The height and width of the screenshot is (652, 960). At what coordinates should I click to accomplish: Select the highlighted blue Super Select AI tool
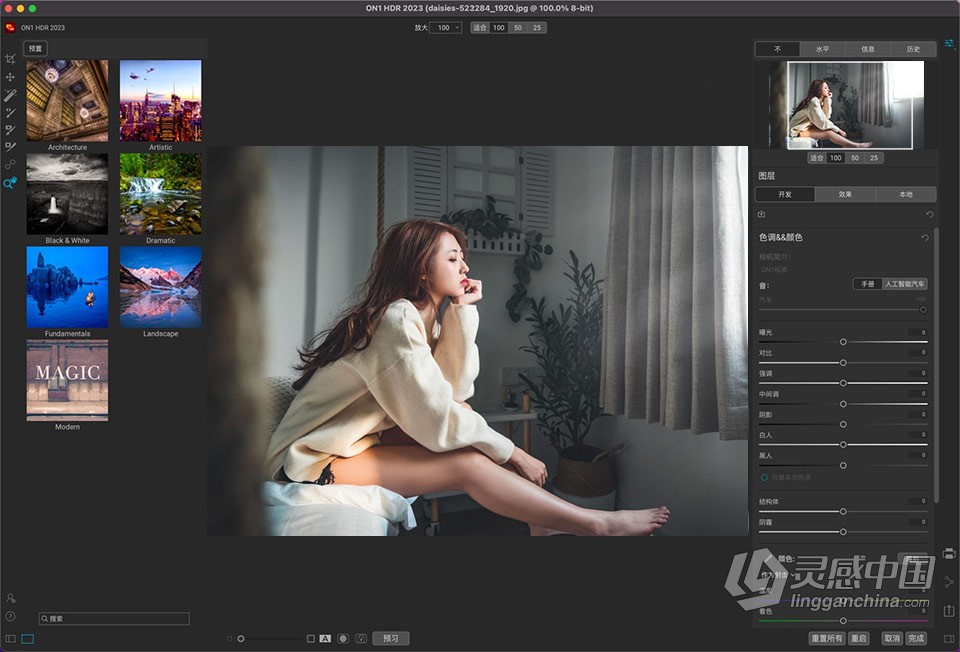12,183
